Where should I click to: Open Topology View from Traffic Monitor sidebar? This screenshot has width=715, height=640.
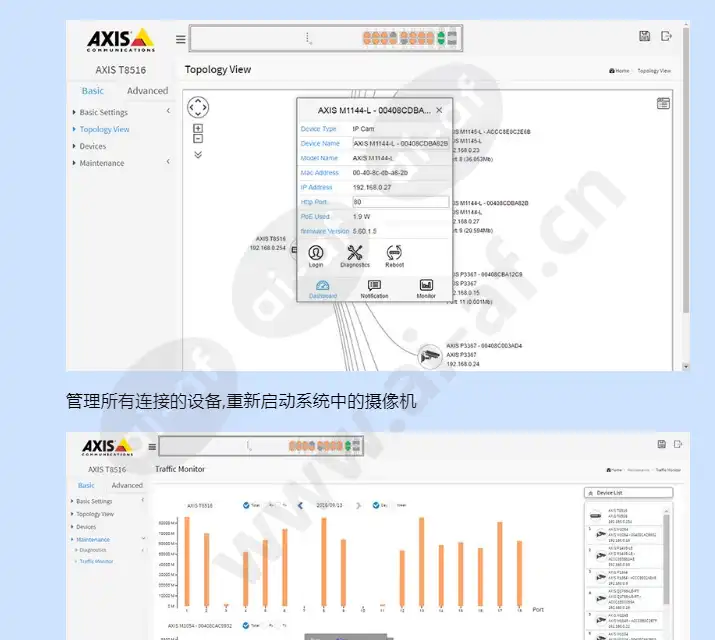(x=95, y=514)
